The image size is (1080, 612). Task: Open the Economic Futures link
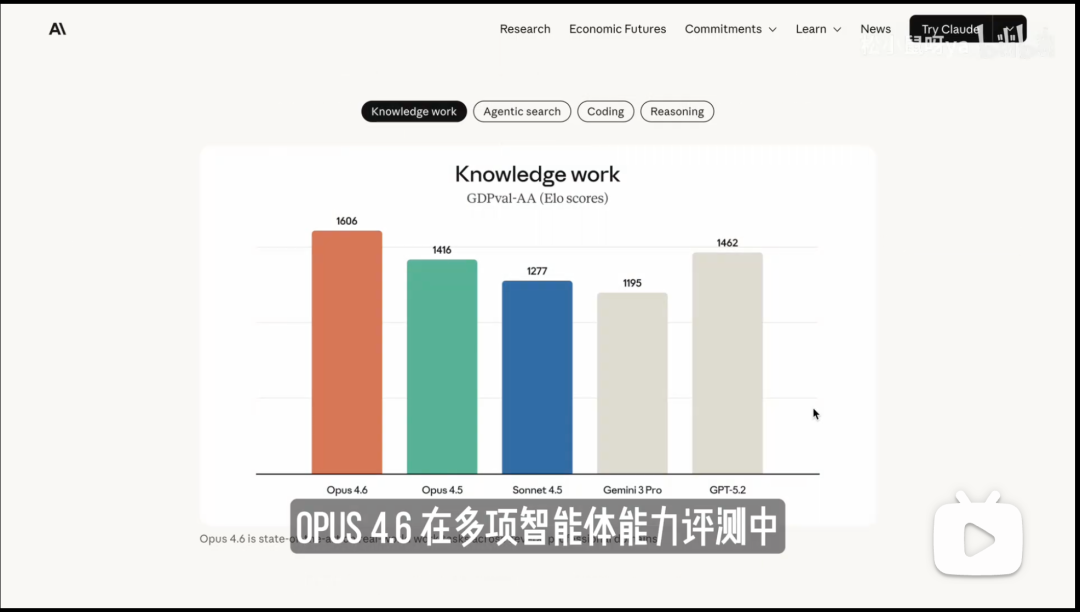pos(617,29)
